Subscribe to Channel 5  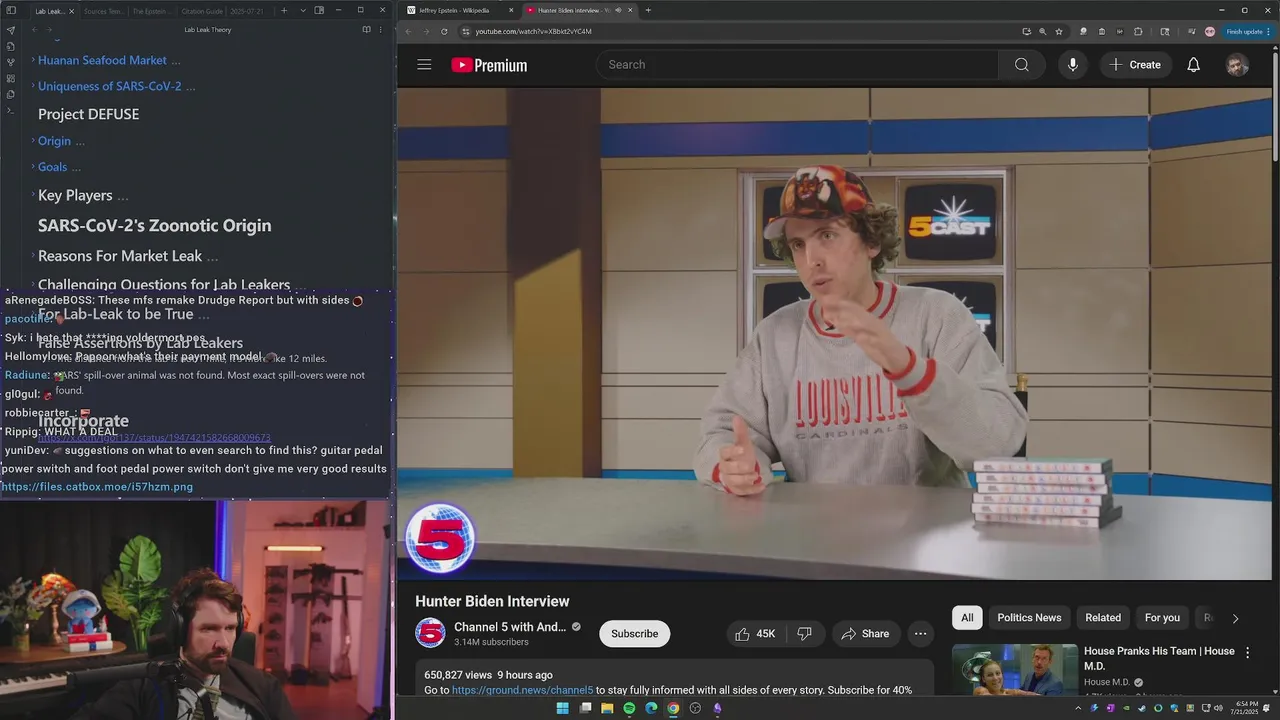[x=634, y=634]
